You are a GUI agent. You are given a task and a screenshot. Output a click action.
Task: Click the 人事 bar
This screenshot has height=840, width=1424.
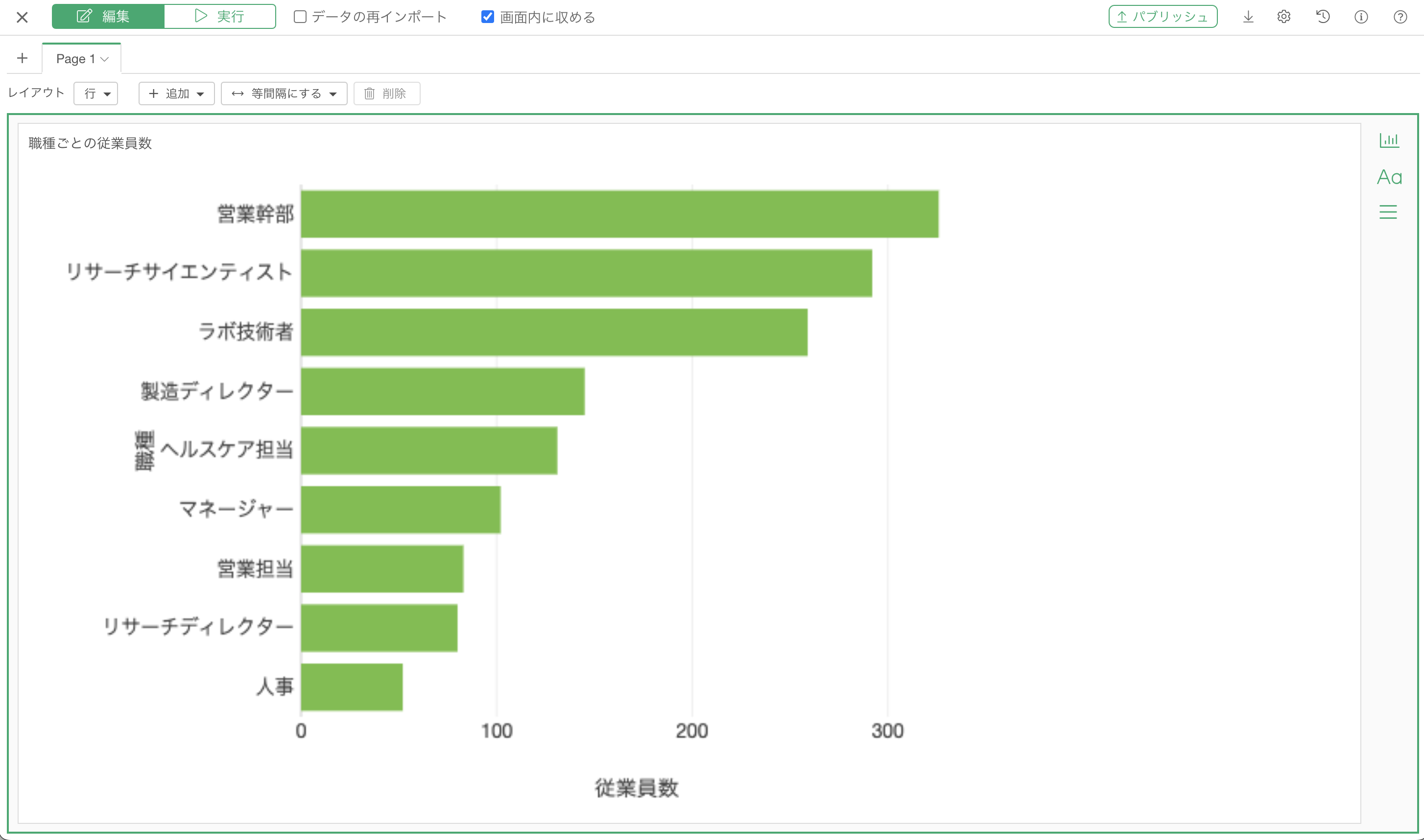[352, 687]
